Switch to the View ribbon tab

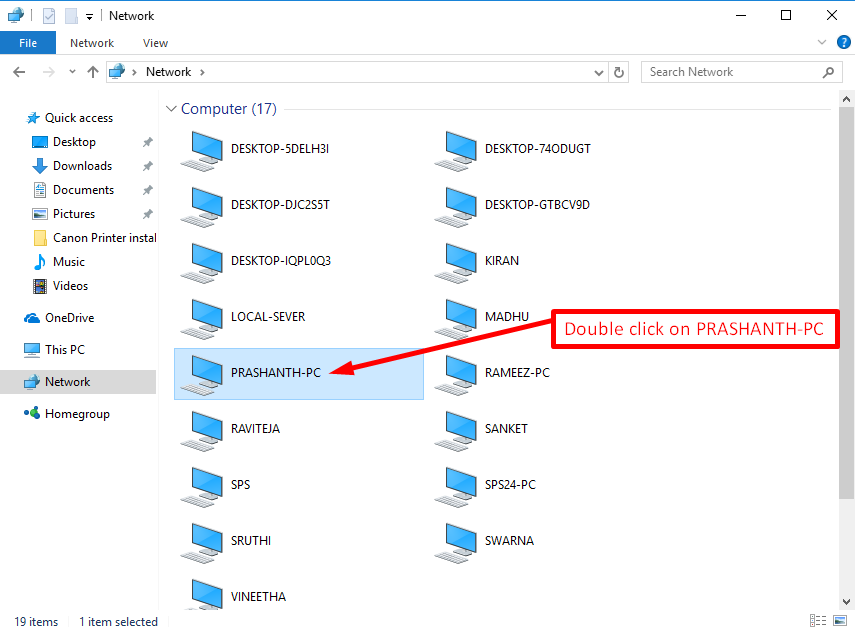155,42
